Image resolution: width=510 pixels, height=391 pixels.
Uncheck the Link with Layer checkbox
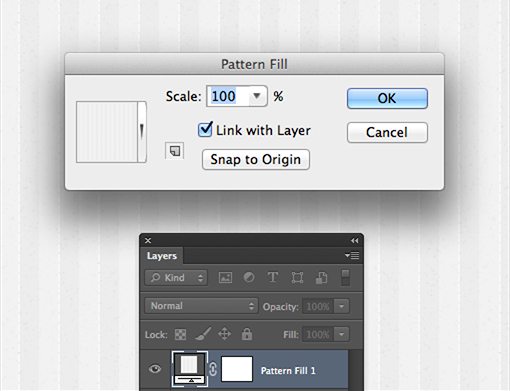click(205, 129)
